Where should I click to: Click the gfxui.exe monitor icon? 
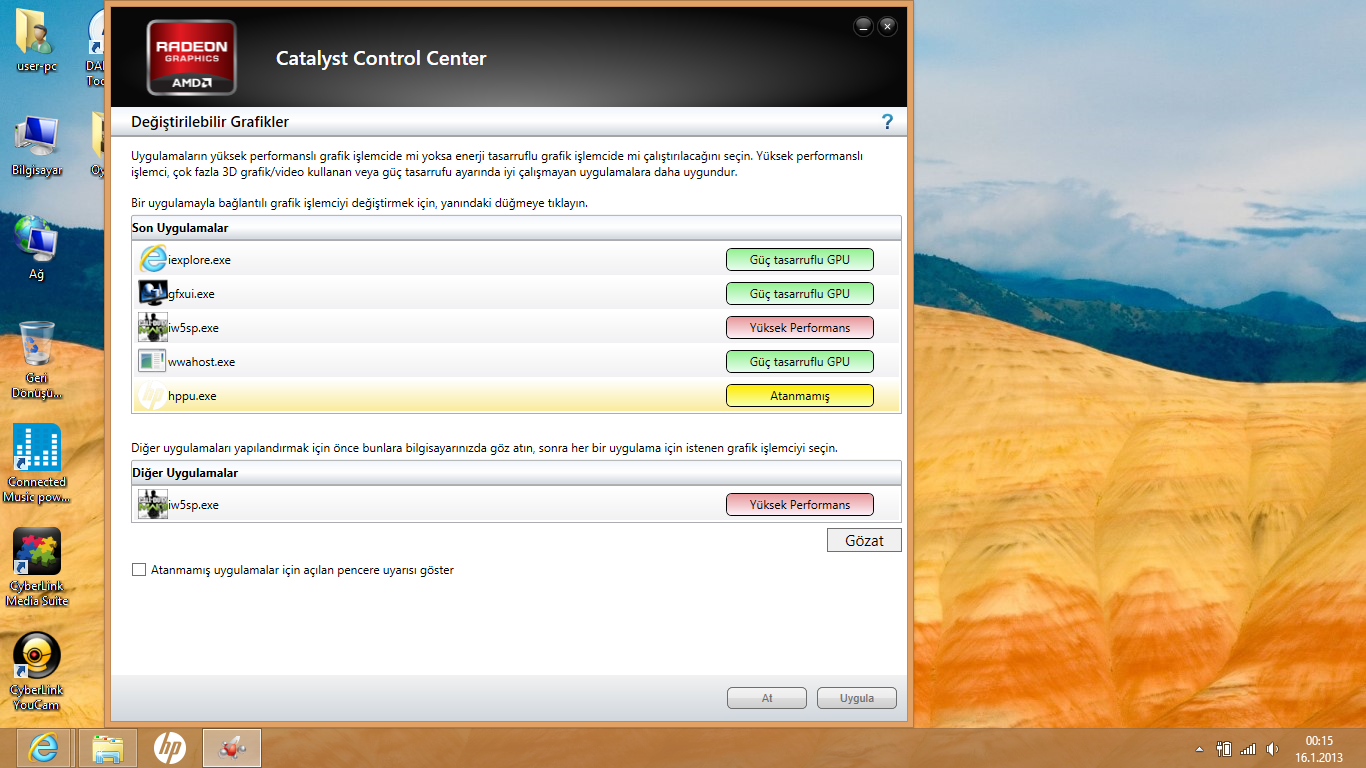pyautogui.click(x=152, y=293)
